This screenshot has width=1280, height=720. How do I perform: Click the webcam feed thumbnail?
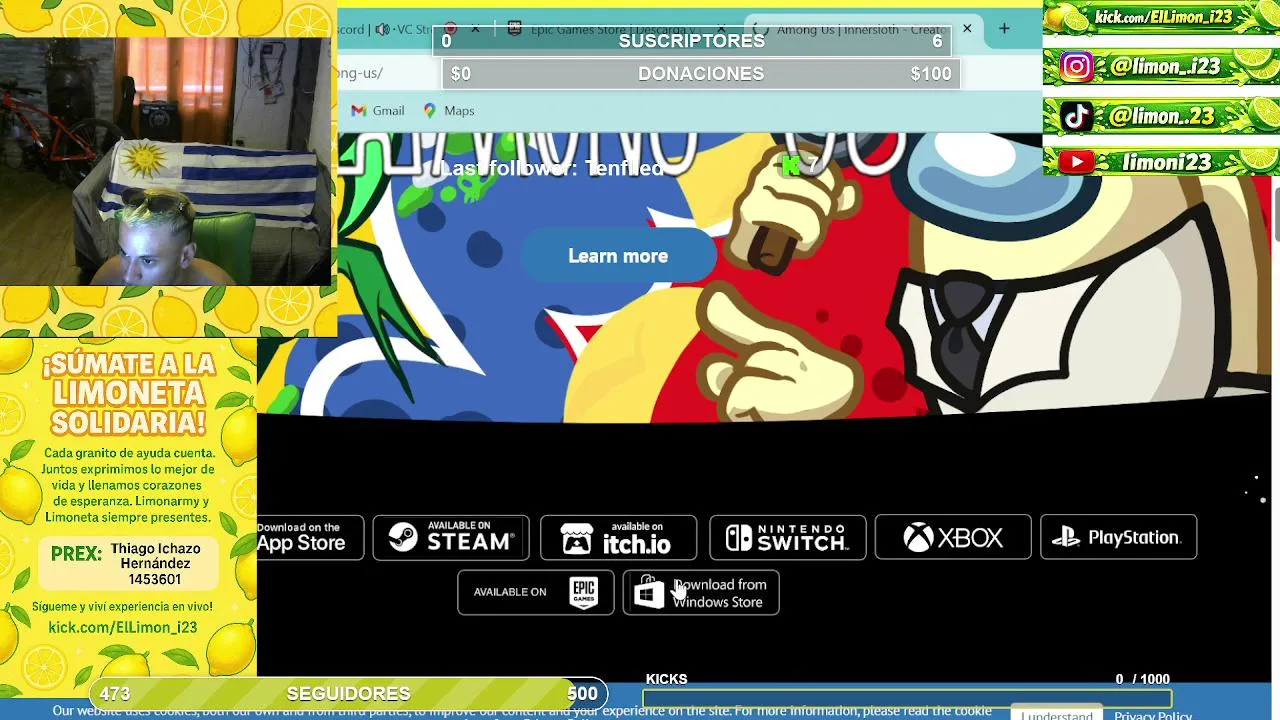[x=165, y=161]
